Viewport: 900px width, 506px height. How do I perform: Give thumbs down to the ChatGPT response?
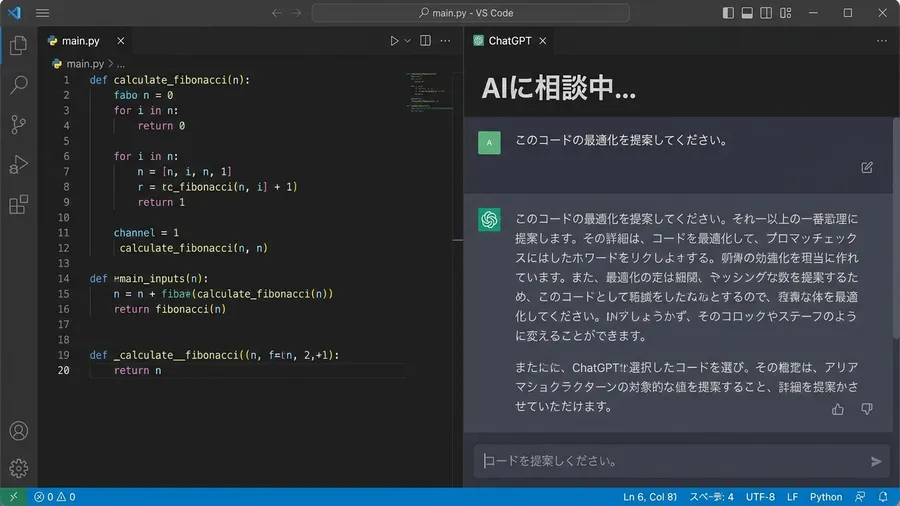pos(867,409)
